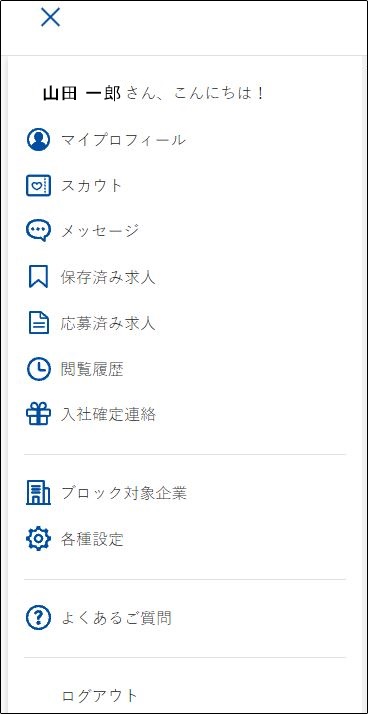Image resolution: width=368 pixels, height=714 pixels.
Task: View 応募済み求人 list
Action: point(108,324)
